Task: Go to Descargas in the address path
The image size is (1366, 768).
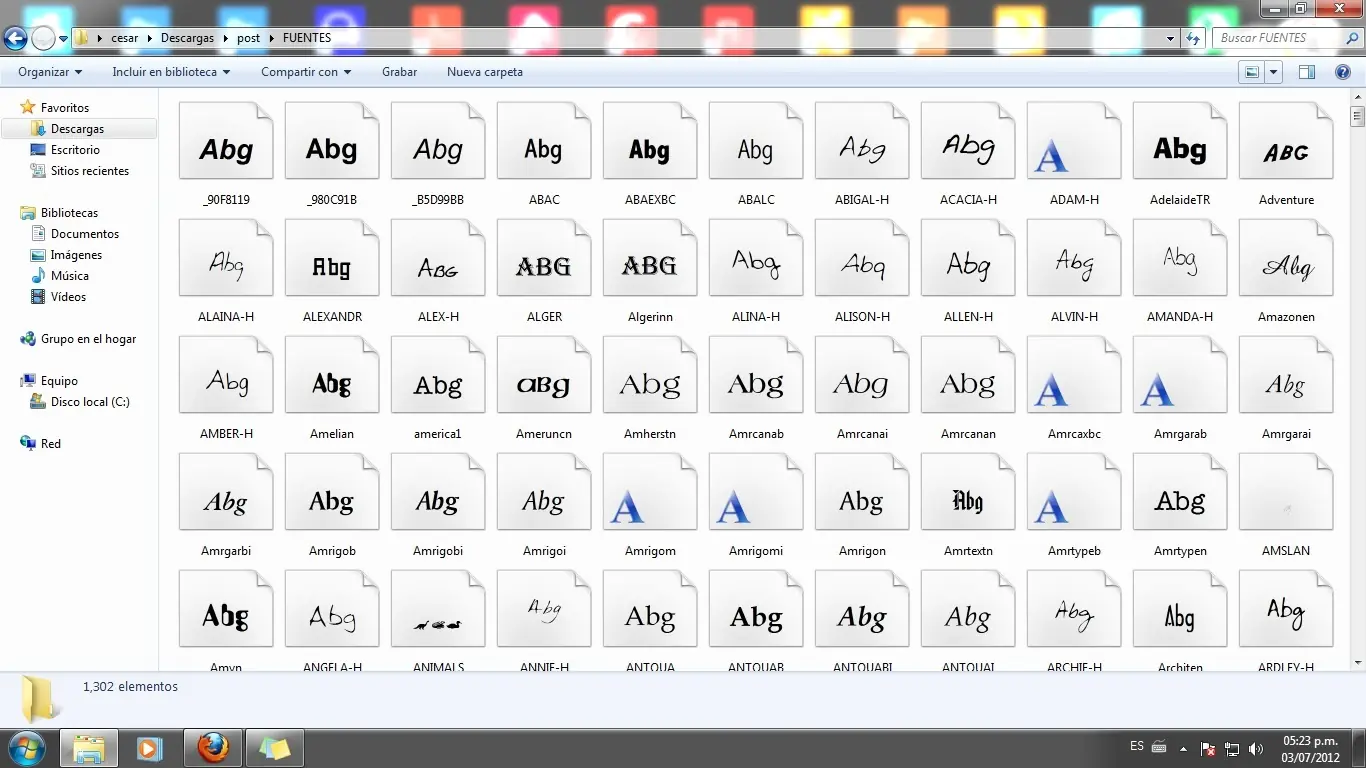Action: pyautogui.click(x=188, y=38)
